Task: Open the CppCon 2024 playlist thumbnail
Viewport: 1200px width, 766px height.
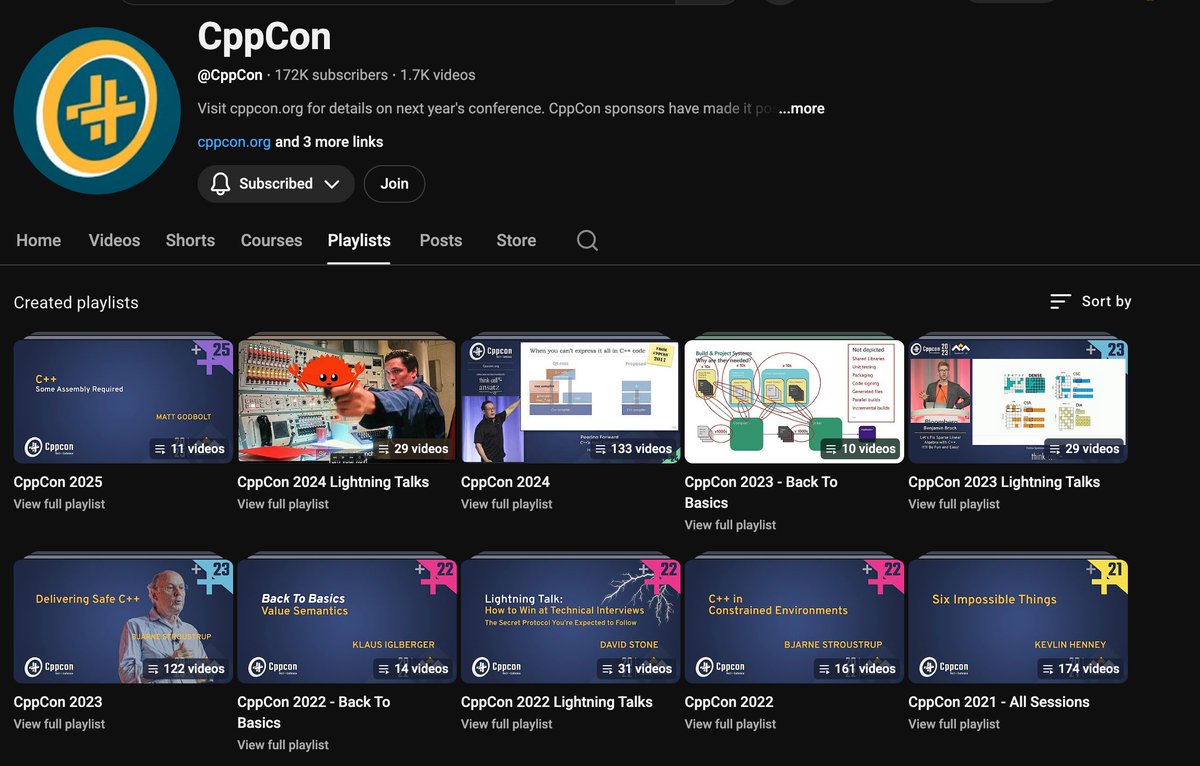Action: tap(570, 401)
